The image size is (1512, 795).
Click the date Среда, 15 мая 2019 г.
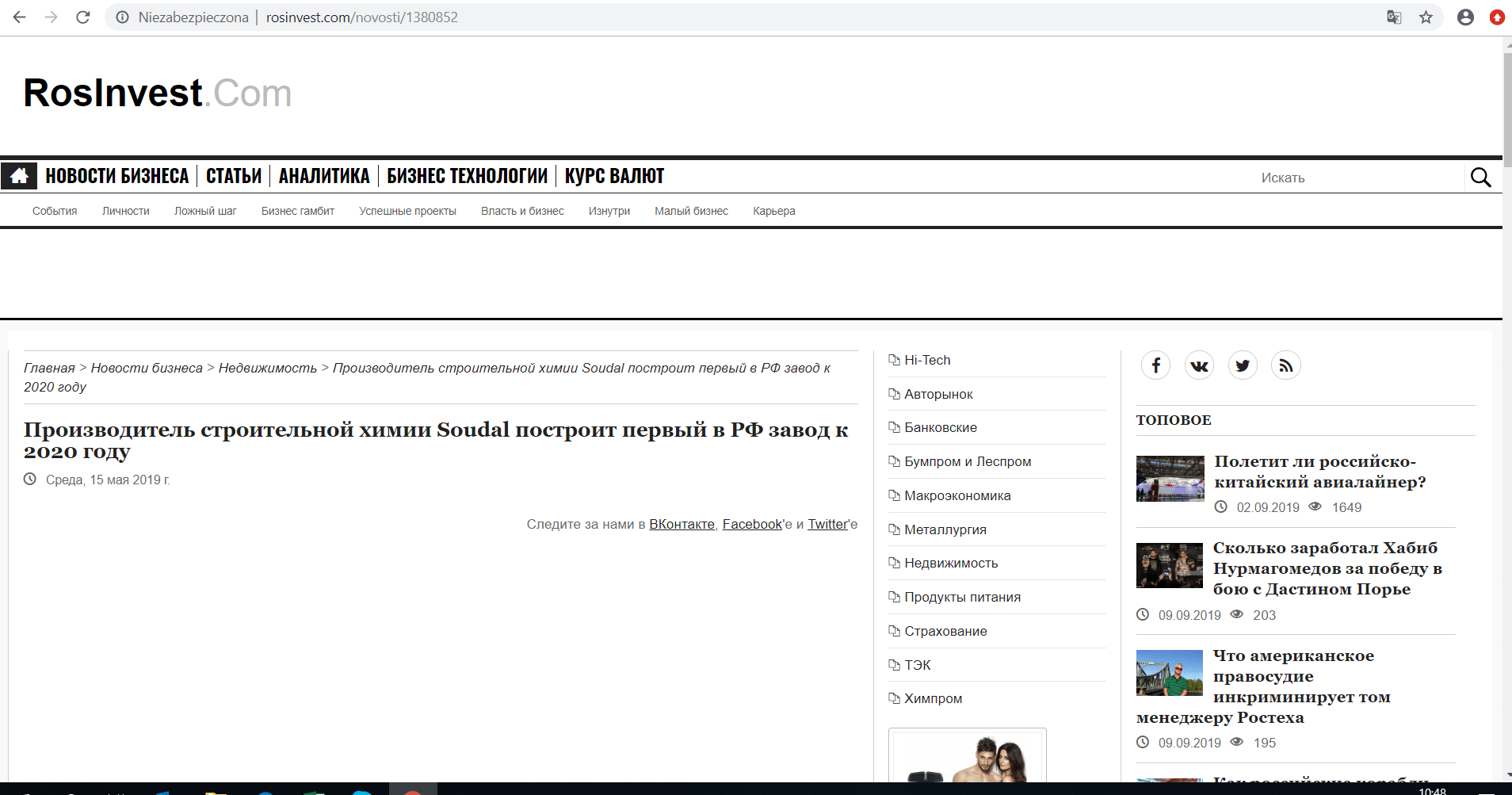(108, 480)
